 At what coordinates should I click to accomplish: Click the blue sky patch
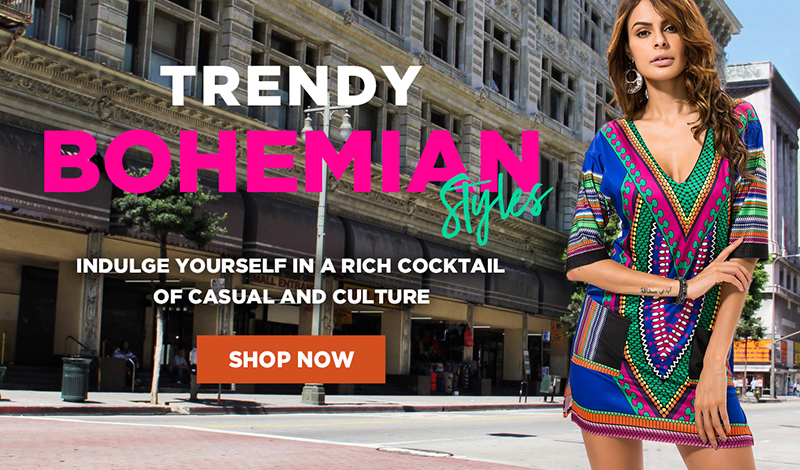pos(763,36)
